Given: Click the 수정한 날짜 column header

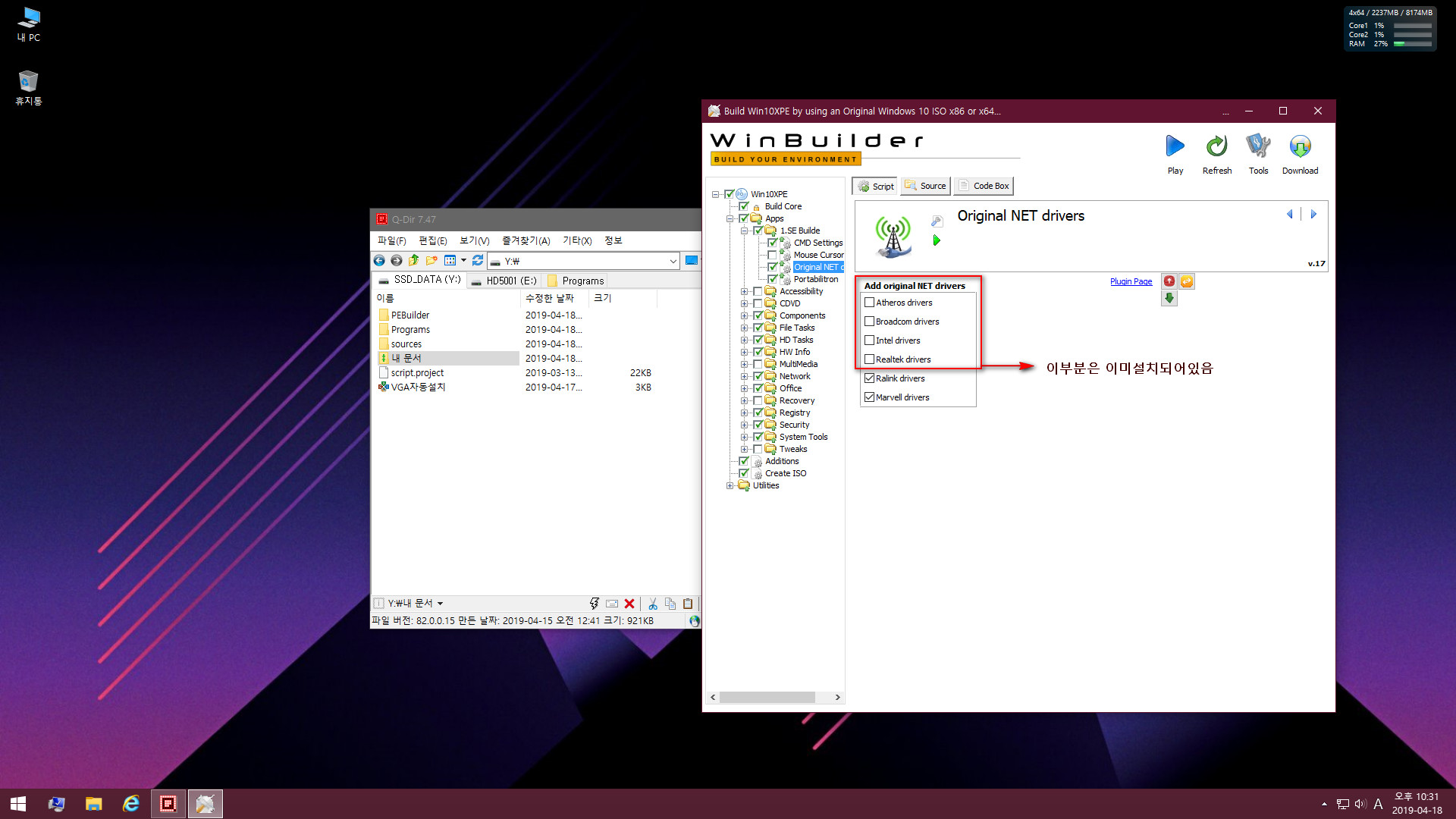Looking at the screenshot, I should pyautogui.click(x=554, y=298).
